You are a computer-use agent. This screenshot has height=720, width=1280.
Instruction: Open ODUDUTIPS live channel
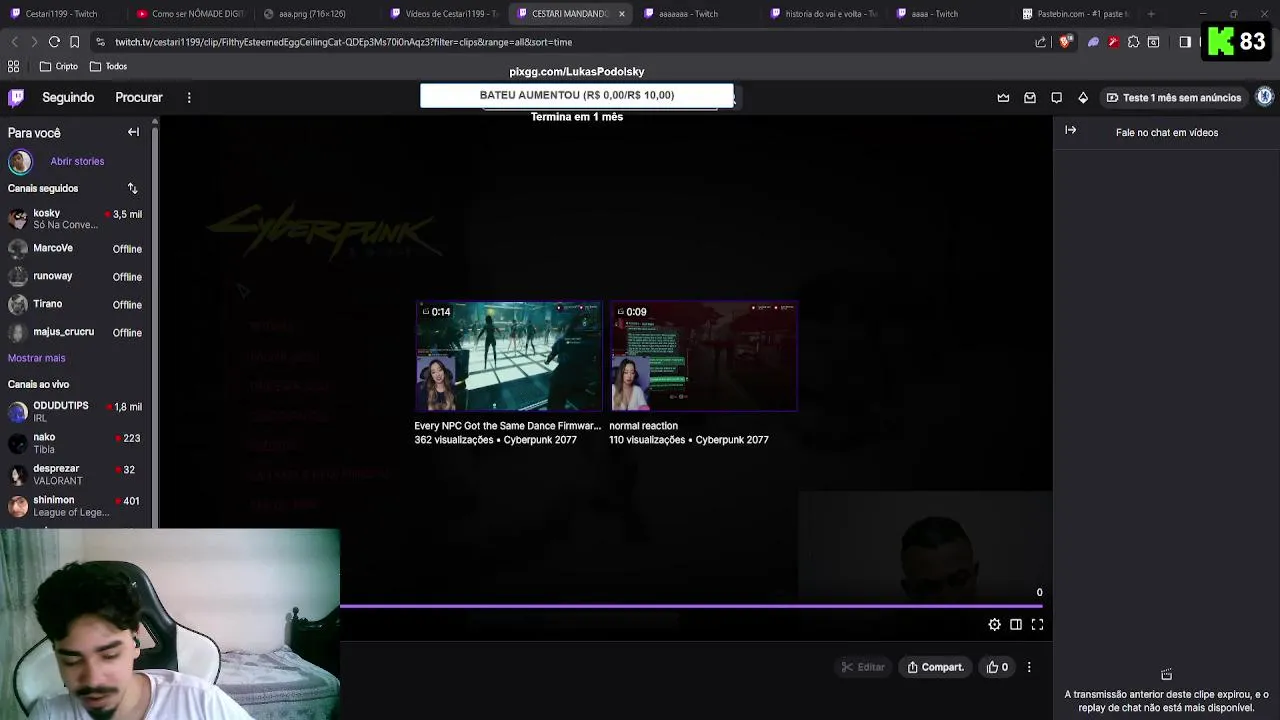tap(76, 411)
